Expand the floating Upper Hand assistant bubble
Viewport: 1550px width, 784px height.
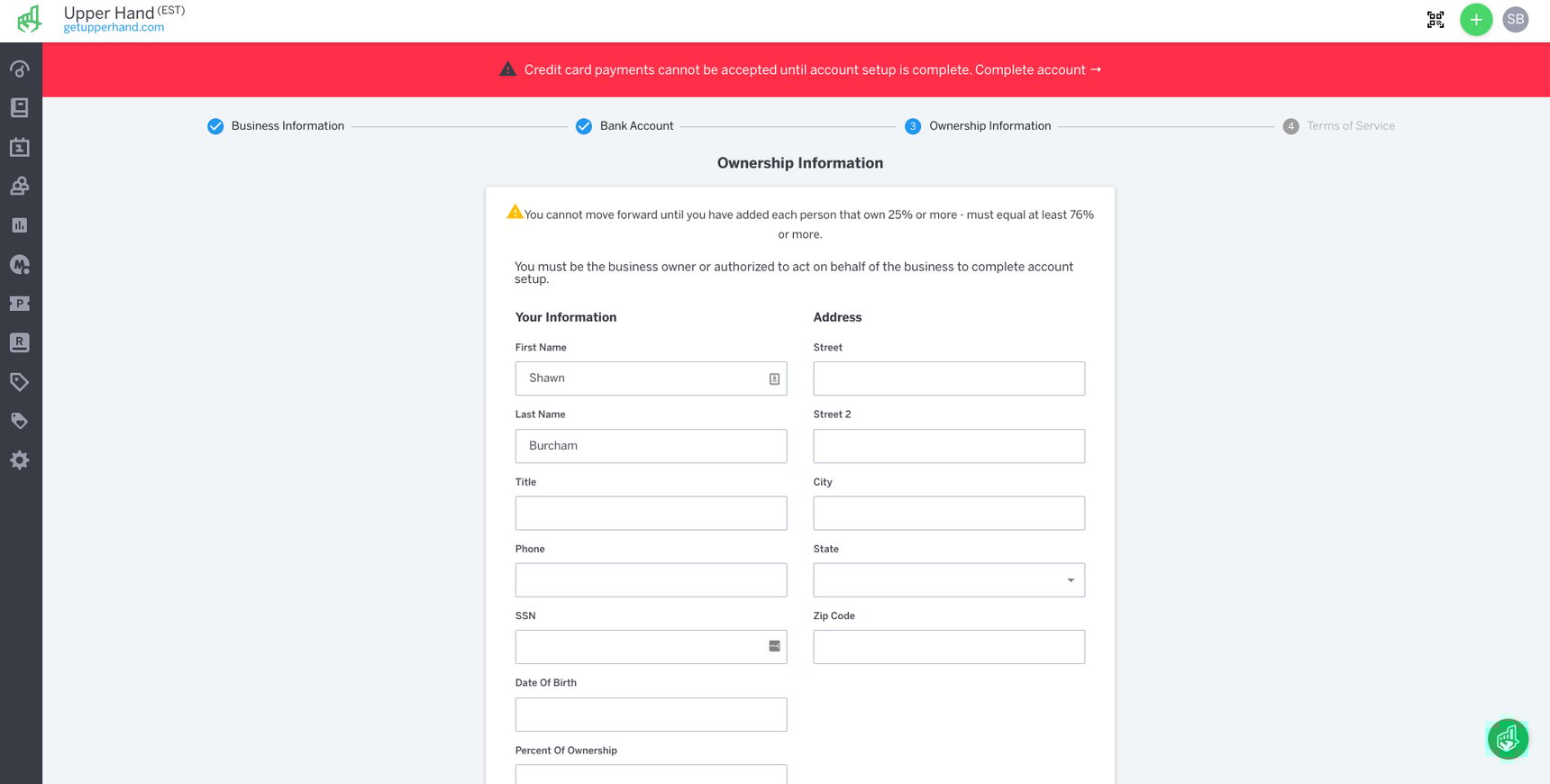point(1508,739)
